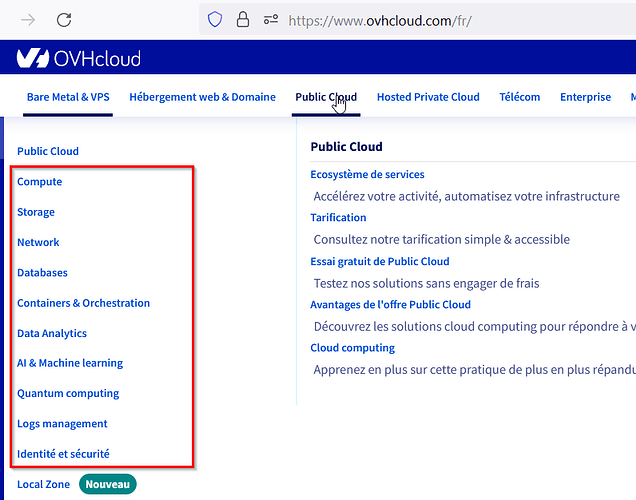Open the Bare Metal & VPS menu
Viewport: 636px width, 500px height.
click(x=68, y=97)
